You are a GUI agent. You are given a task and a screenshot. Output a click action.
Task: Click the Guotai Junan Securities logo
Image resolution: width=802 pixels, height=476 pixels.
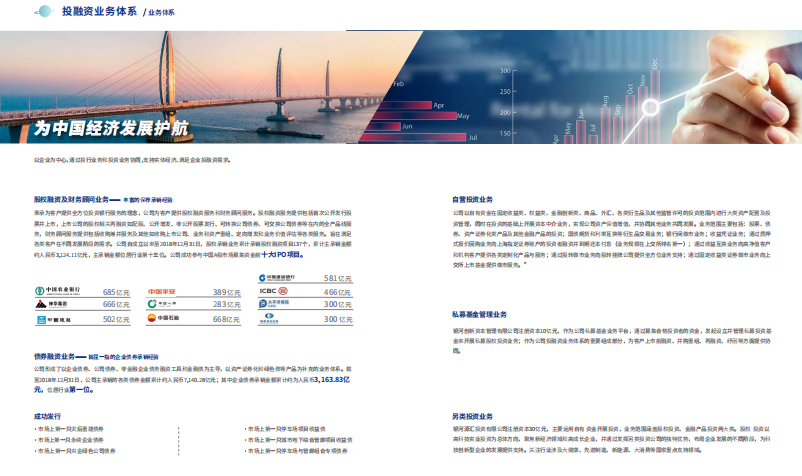269,319
